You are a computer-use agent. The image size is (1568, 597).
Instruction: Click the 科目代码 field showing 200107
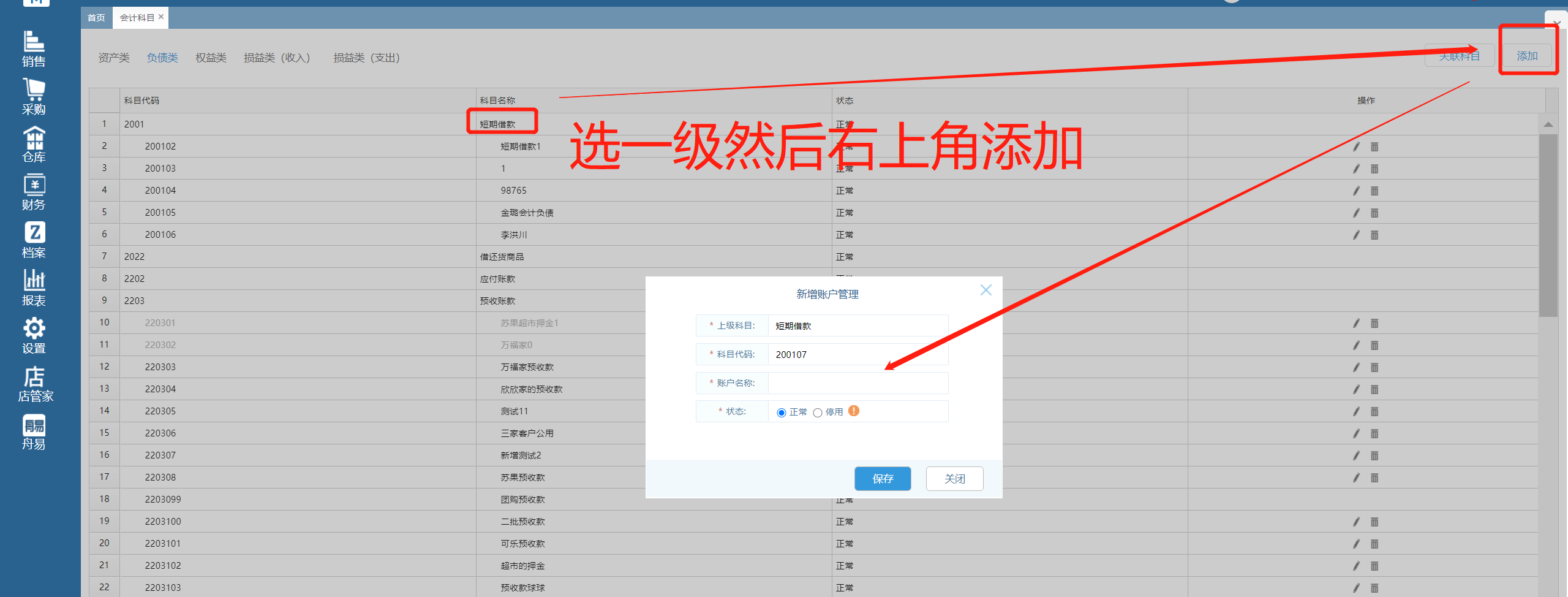pyautogui.click(x=858, y=354)
